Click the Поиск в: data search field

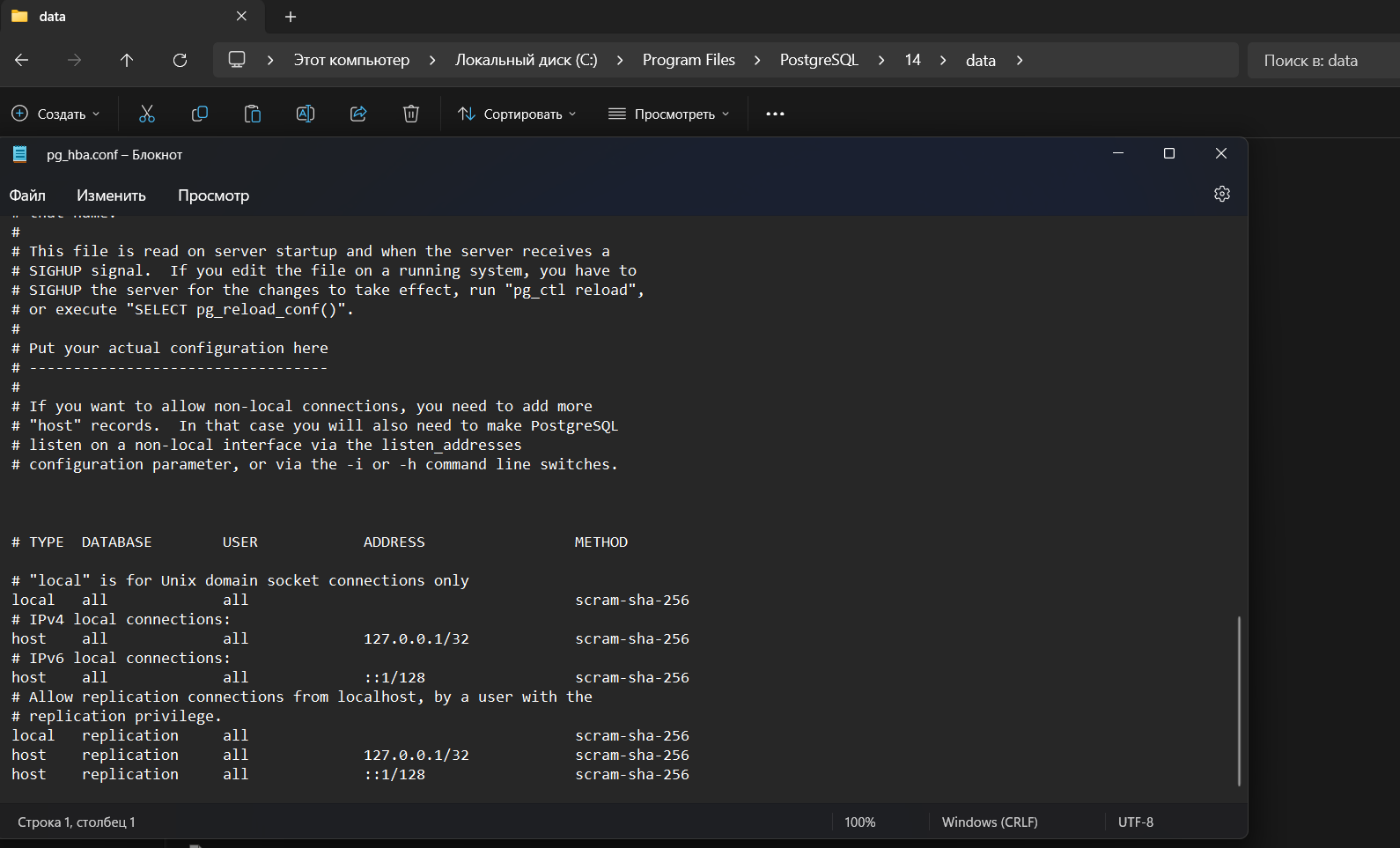point(1321,61)
